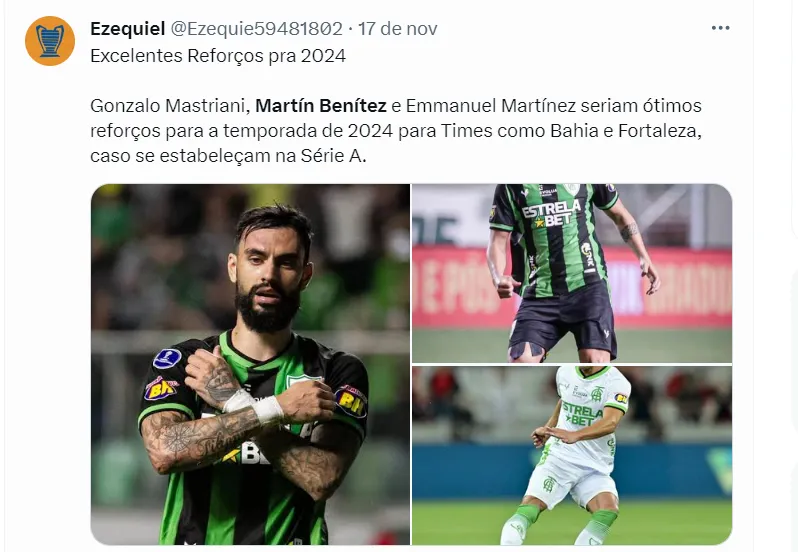Click the Sudamericana badge on player's sleeve

[x=167, y=358]
